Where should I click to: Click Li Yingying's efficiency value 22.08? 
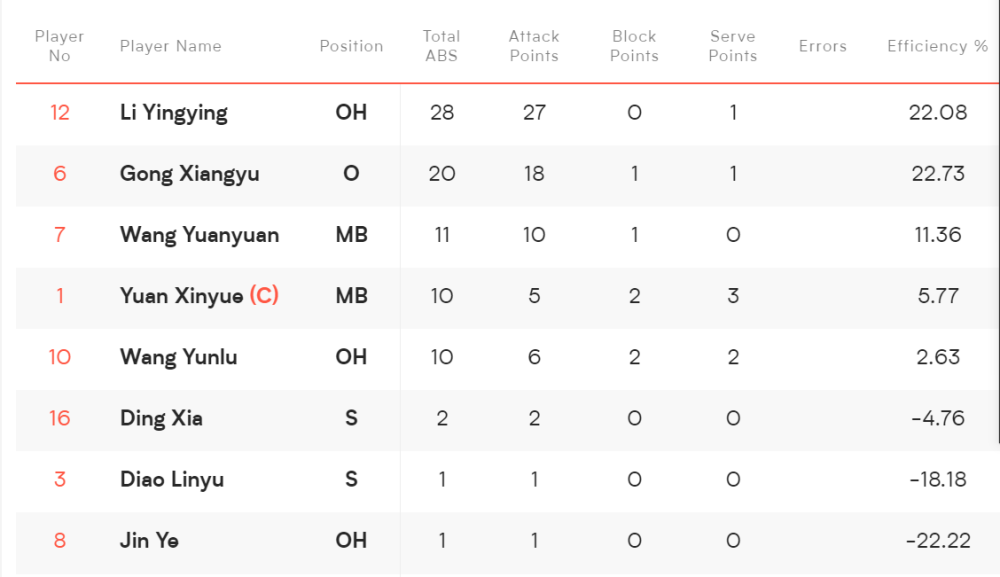938,113
